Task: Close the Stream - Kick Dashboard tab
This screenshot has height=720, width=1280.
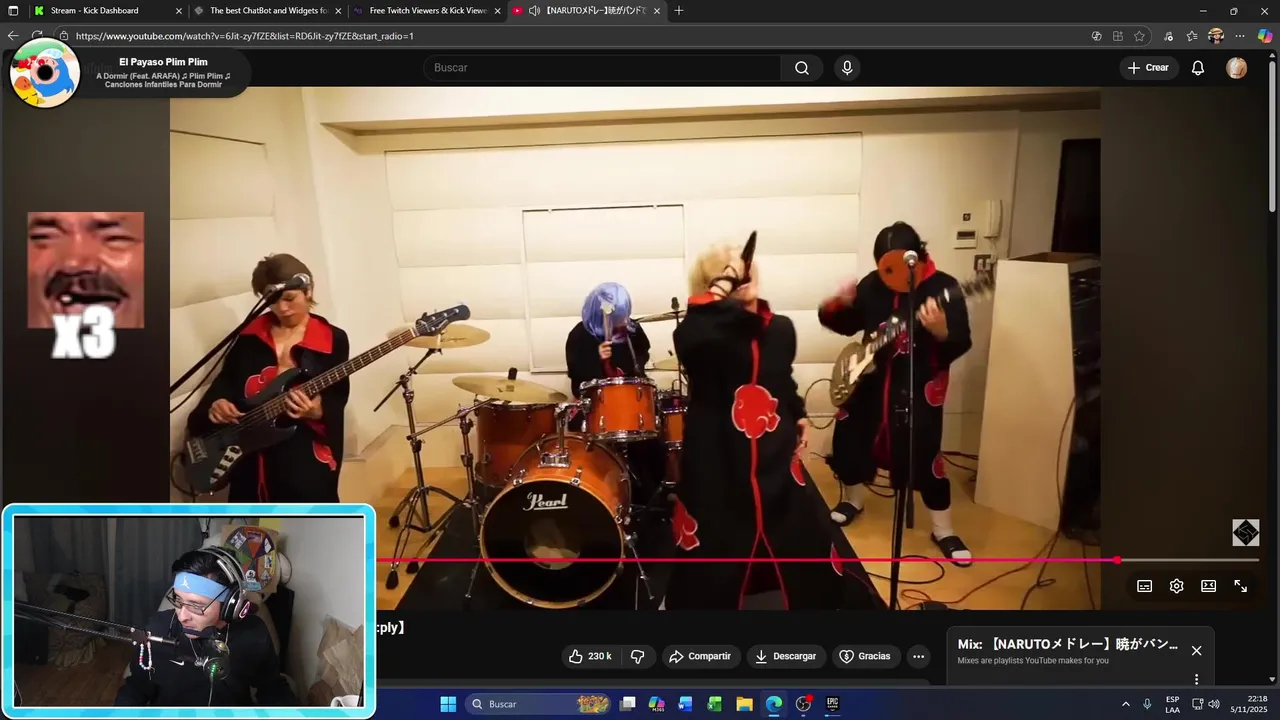Action: point(179,11)
